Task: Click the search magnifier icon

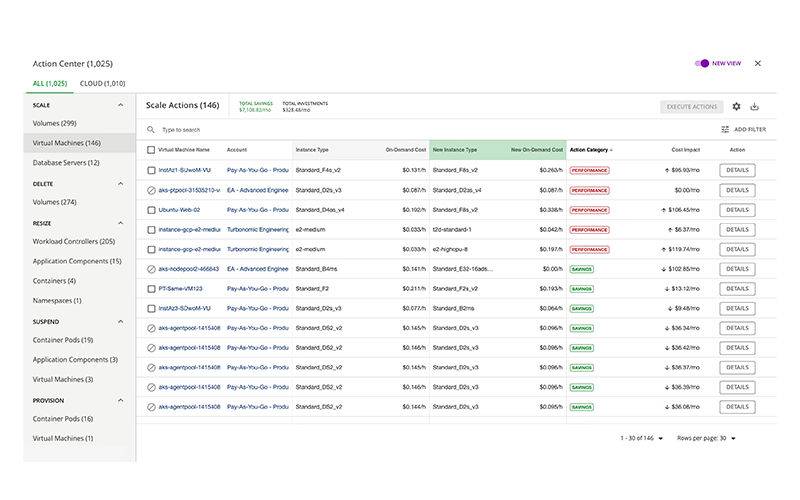Action: click(151, 130)
